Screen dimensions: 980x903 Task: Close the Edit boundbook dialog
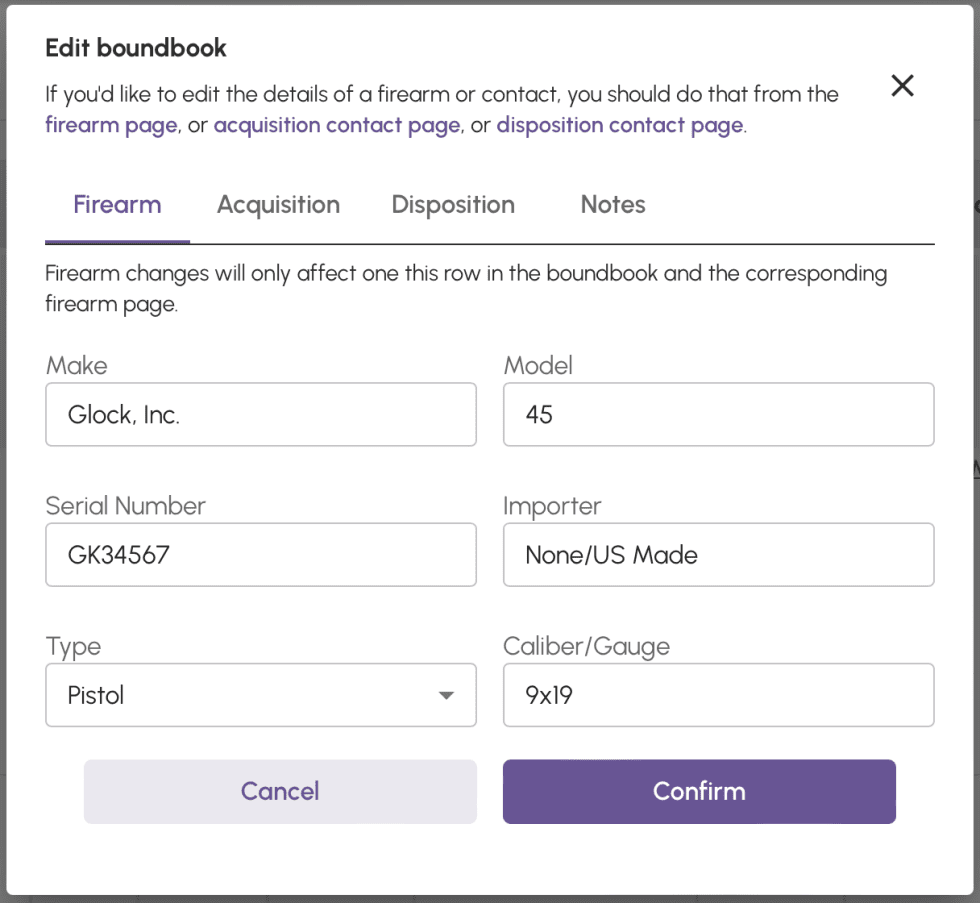(x=902, y=86)
